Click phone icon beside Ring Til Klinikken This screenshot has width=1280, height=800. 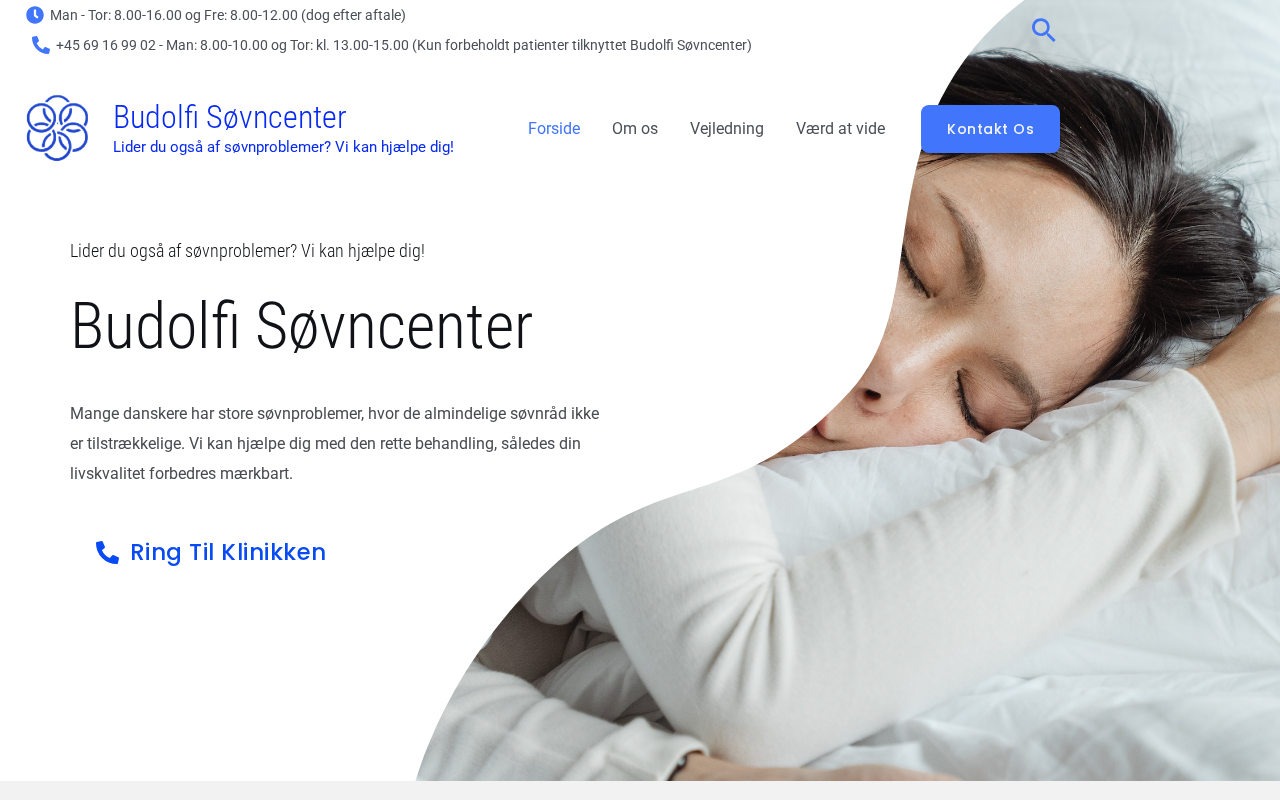pyautogui.click(x=107, y=552)
